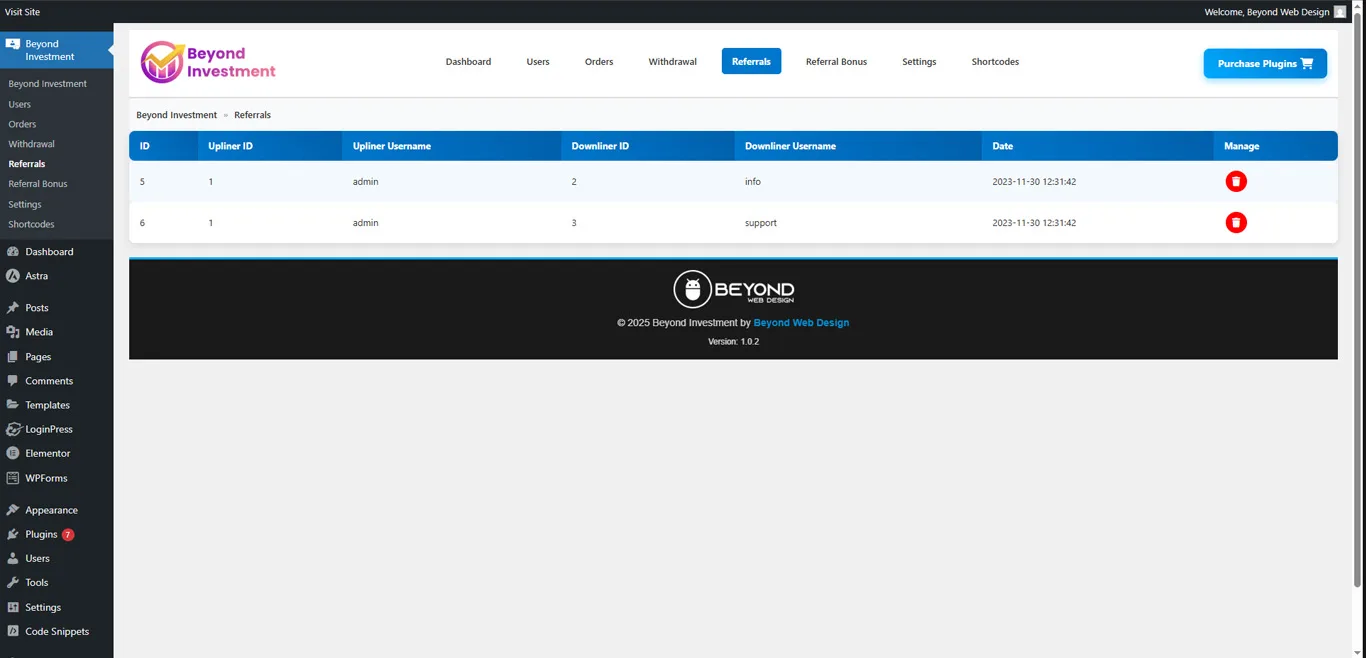Click the user avatar icon in the admin bar
The image size is (1366, 658).
pyautogui.click(x=1340, y=12)
